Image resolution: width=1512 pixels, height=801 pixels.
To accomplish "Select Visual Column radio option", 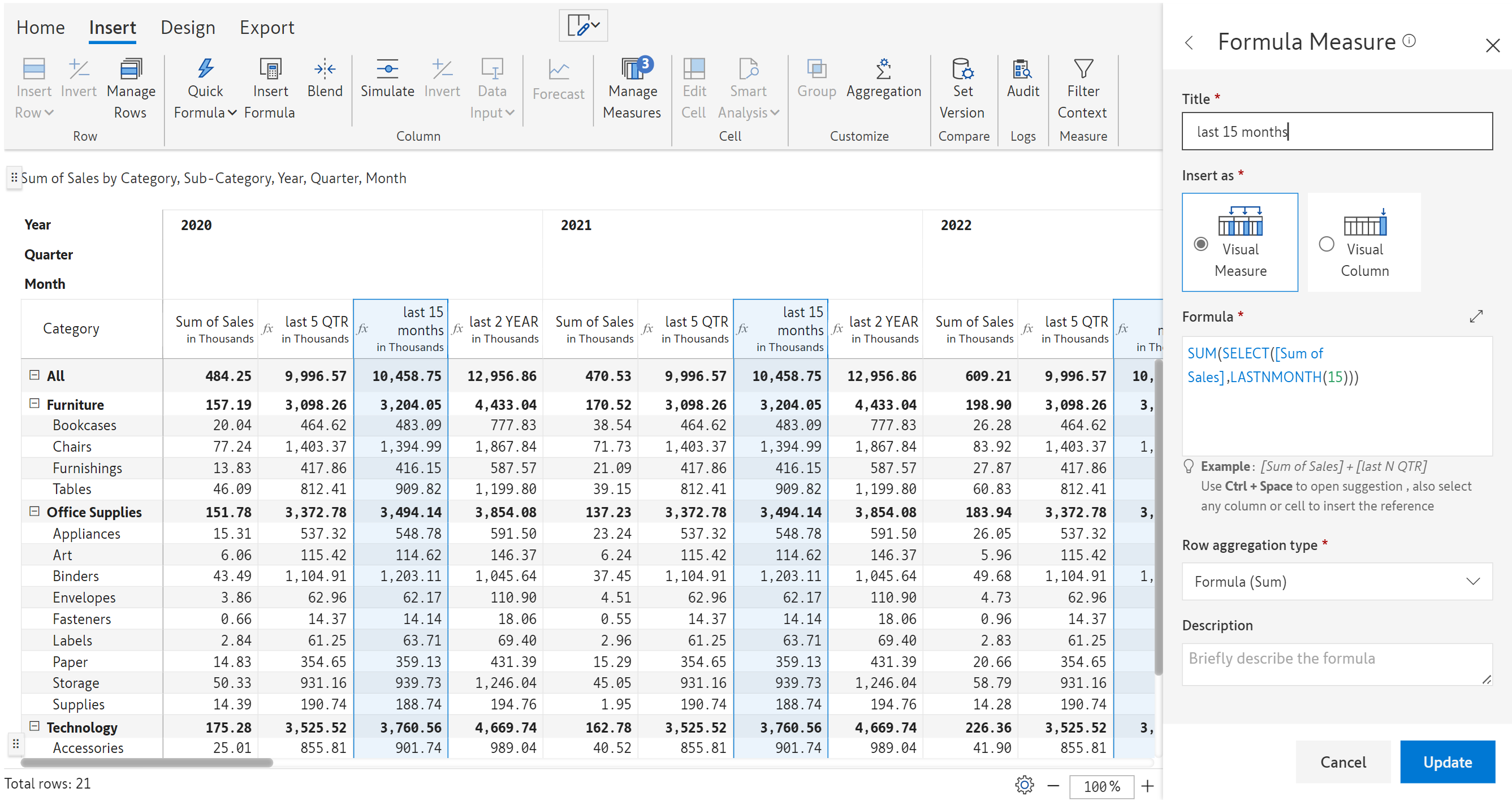I will pos(1326,244).
